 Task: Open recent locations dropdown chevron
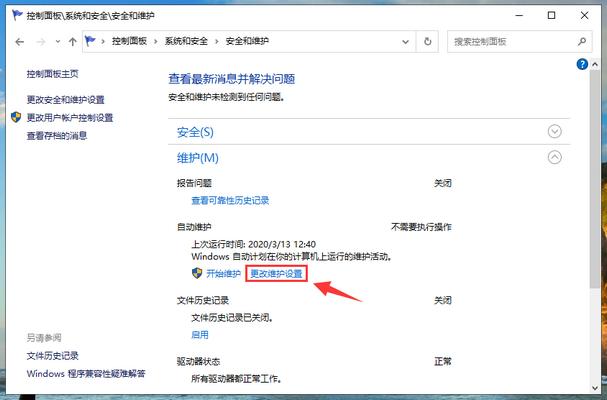click(x=58, y=42)
